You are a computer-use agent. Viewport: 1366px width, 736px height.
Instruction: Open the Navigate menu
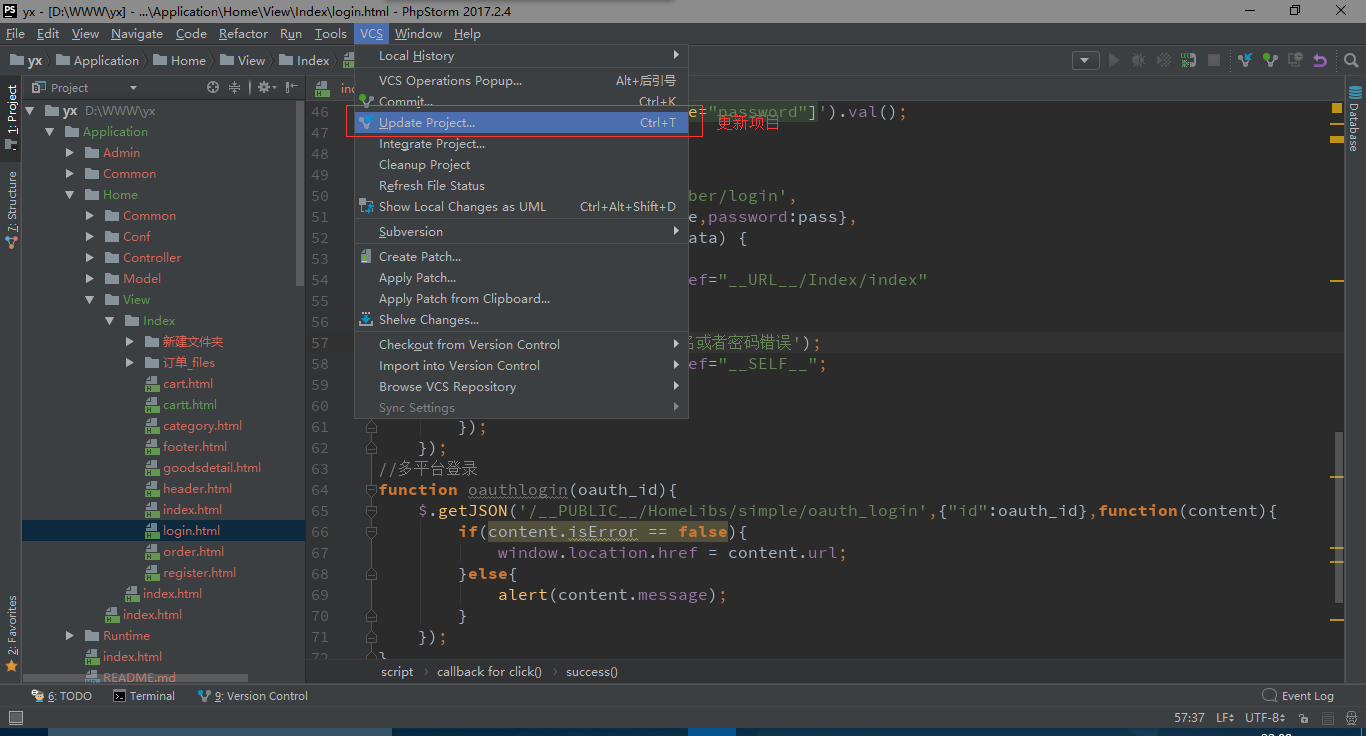136,34
